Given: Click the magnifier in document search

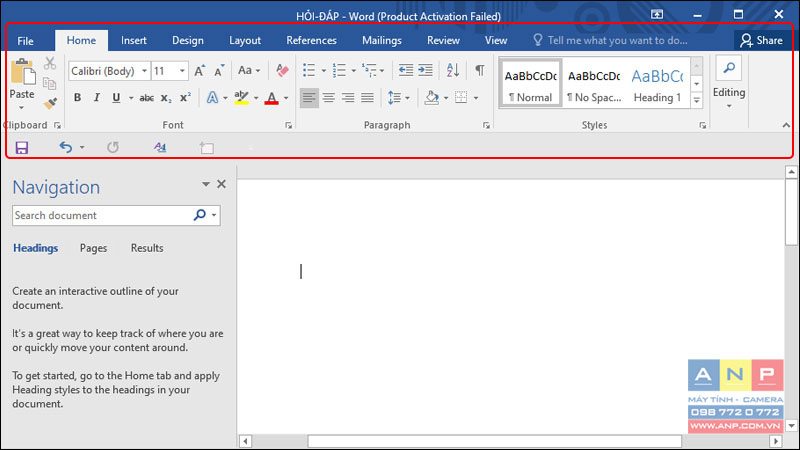Looking at the screenshot, I should click(x=200, y=215).
